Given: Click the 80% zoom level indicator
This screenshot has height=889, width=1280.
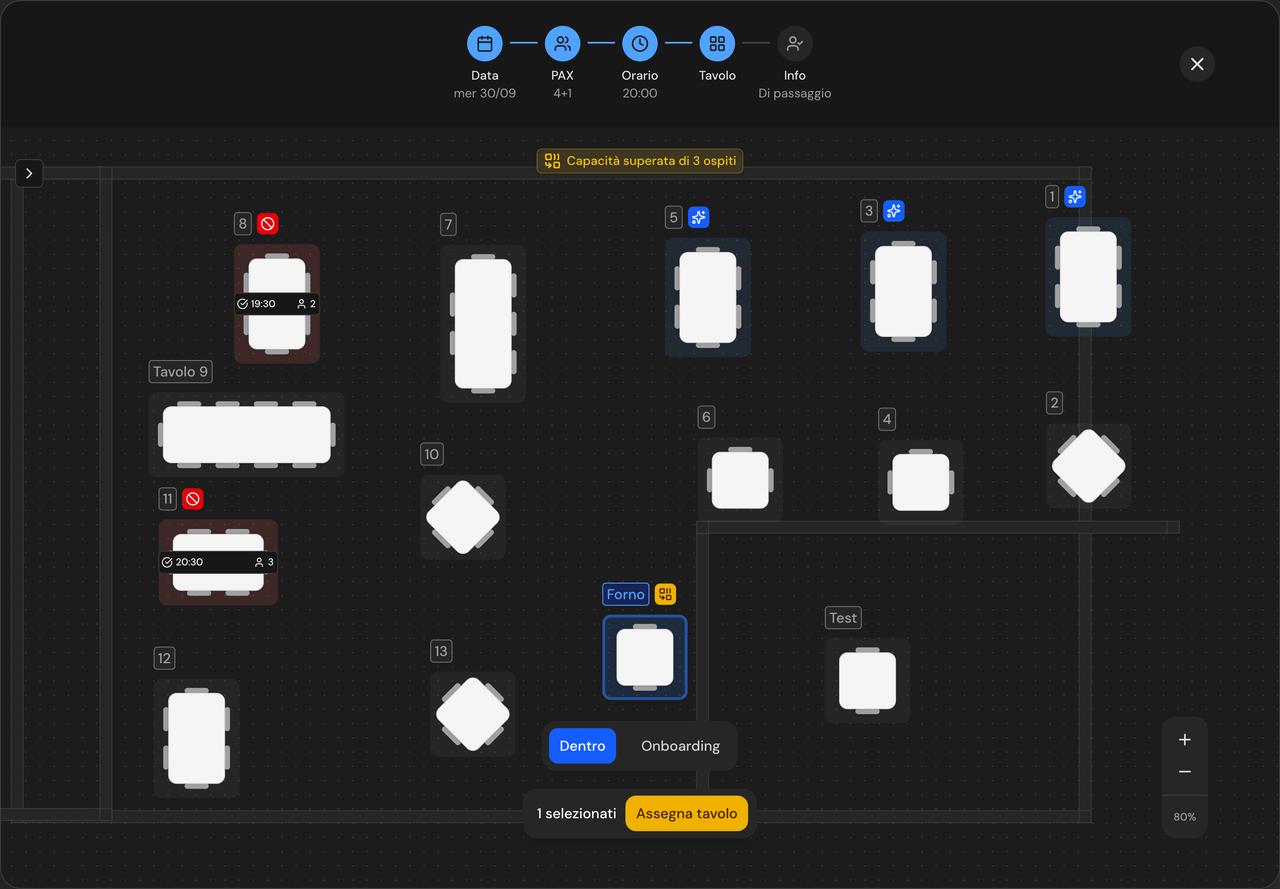Looking at the screenshot, I should tap(1185, 817).
